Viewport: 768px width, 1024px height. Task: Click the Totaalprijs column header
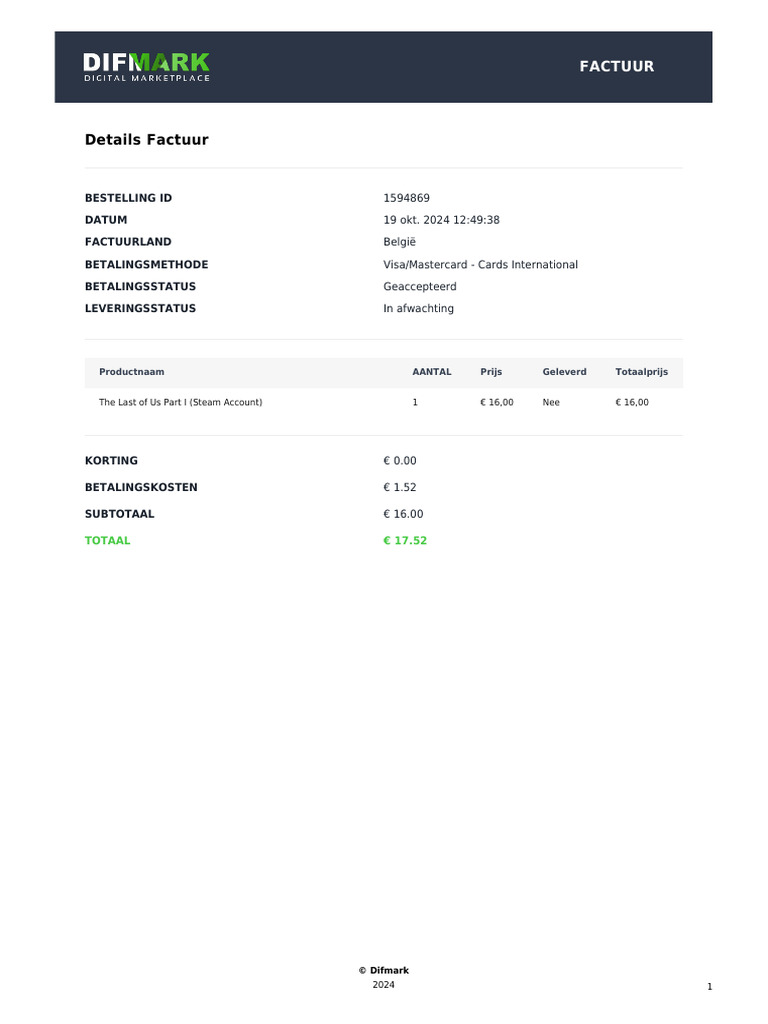[x=641, y=372]
